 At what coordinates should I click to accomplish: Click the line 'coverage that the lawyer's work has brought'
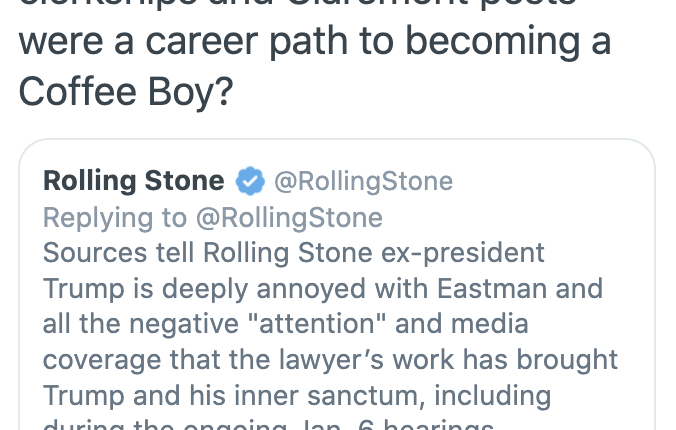pyautogui.click(x=330, y=360)
